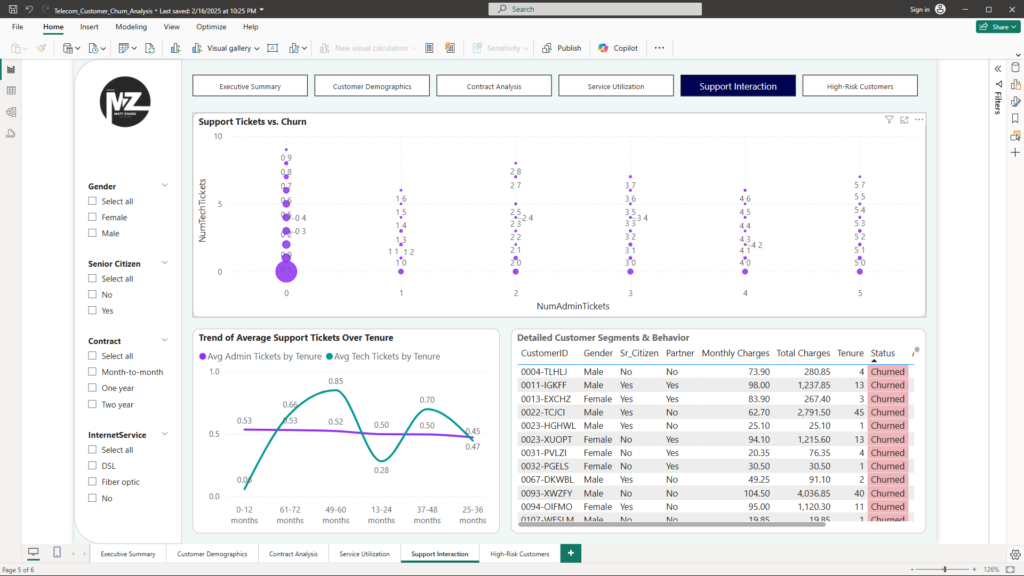Switch to mobile layout icon
Image resolution: width=1024 pixels, height=576 pixels.
tap(57, 553)
